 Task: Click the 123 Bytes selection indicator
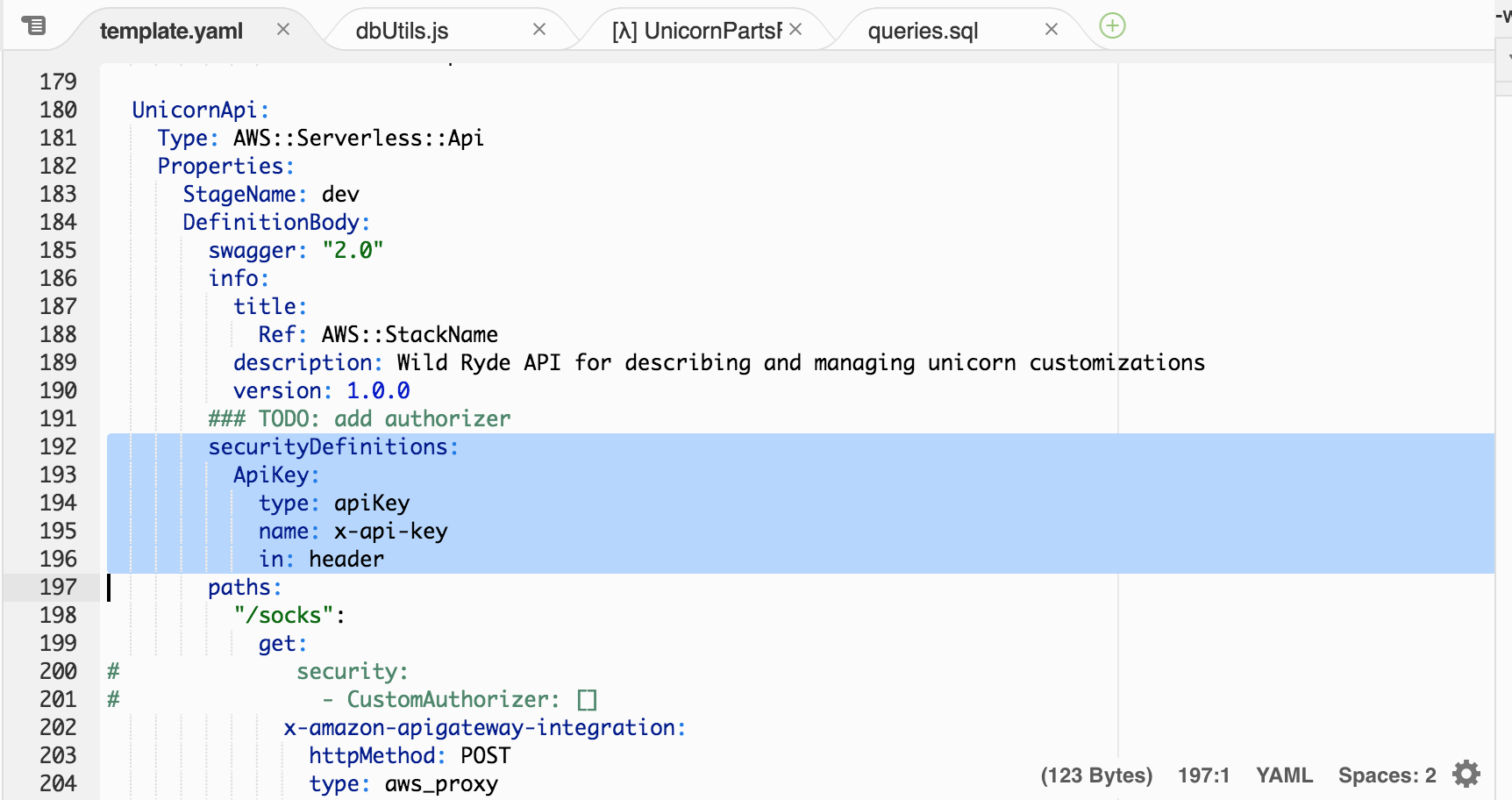pyautogui.click(x=1096, y=775)
